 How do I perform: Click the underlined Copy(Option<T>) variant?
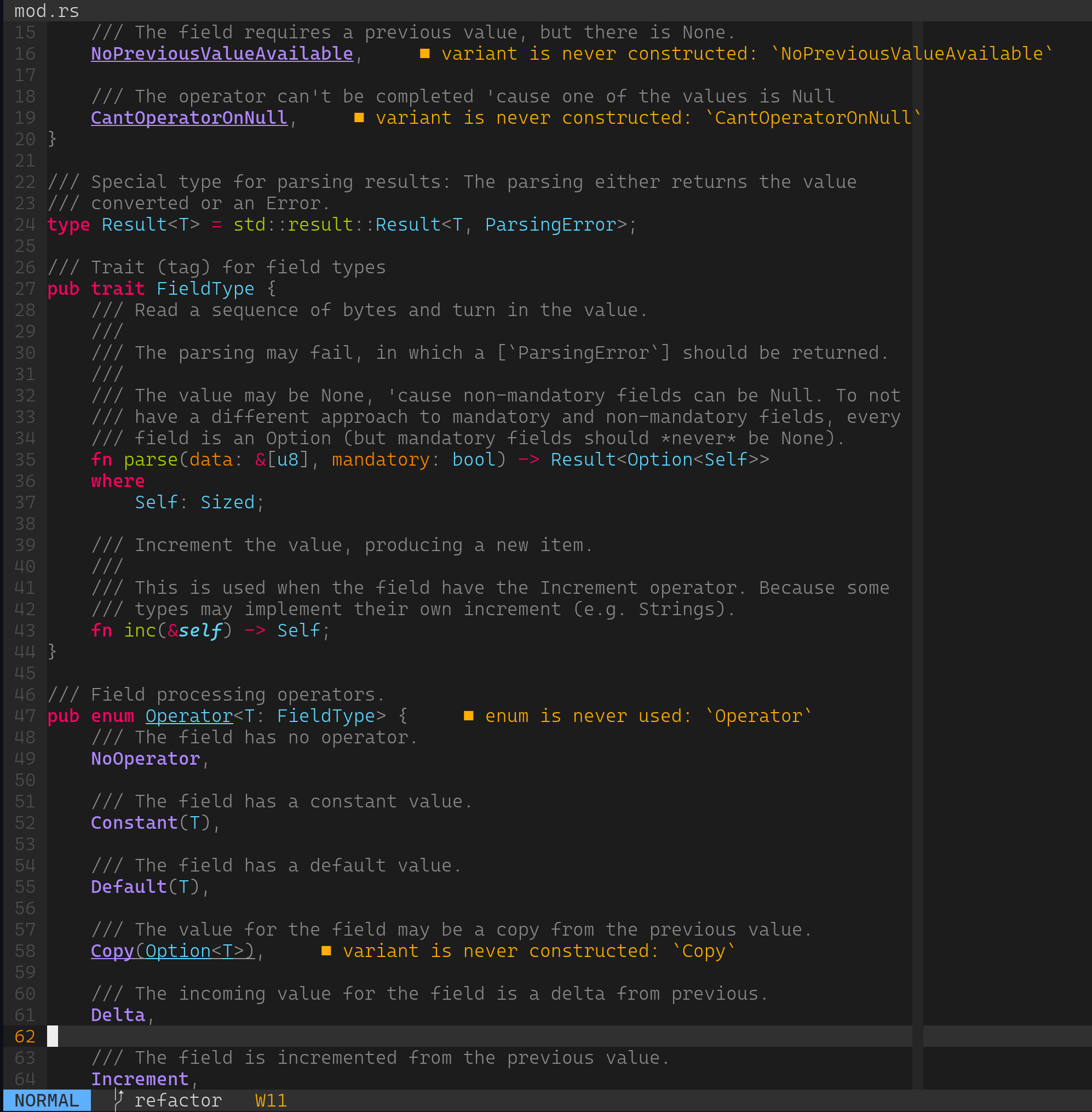pyautogui.click(x=173, y=951)
